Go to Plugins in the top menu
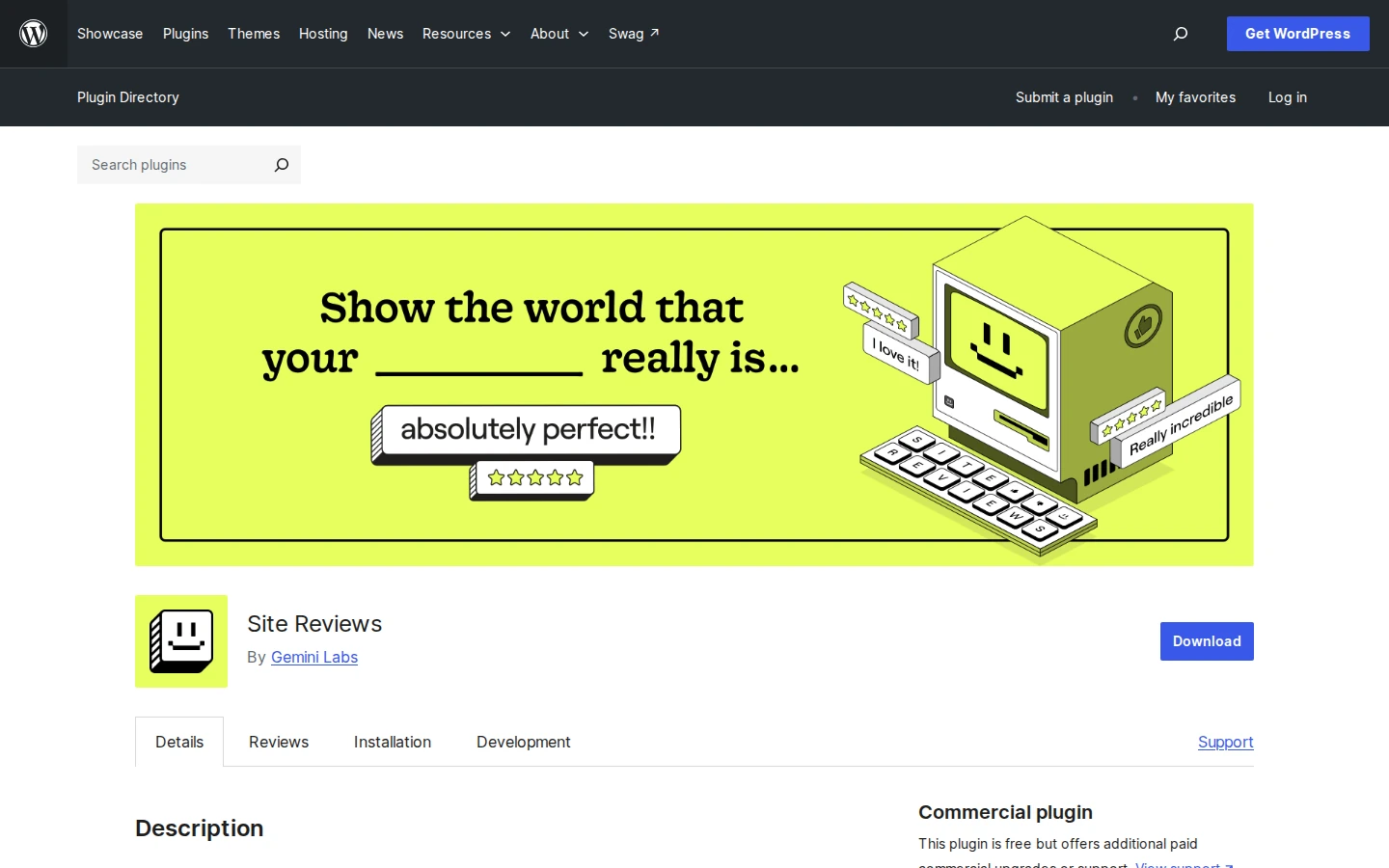This screenshot has width=1389, height=868. coord(185,34)
